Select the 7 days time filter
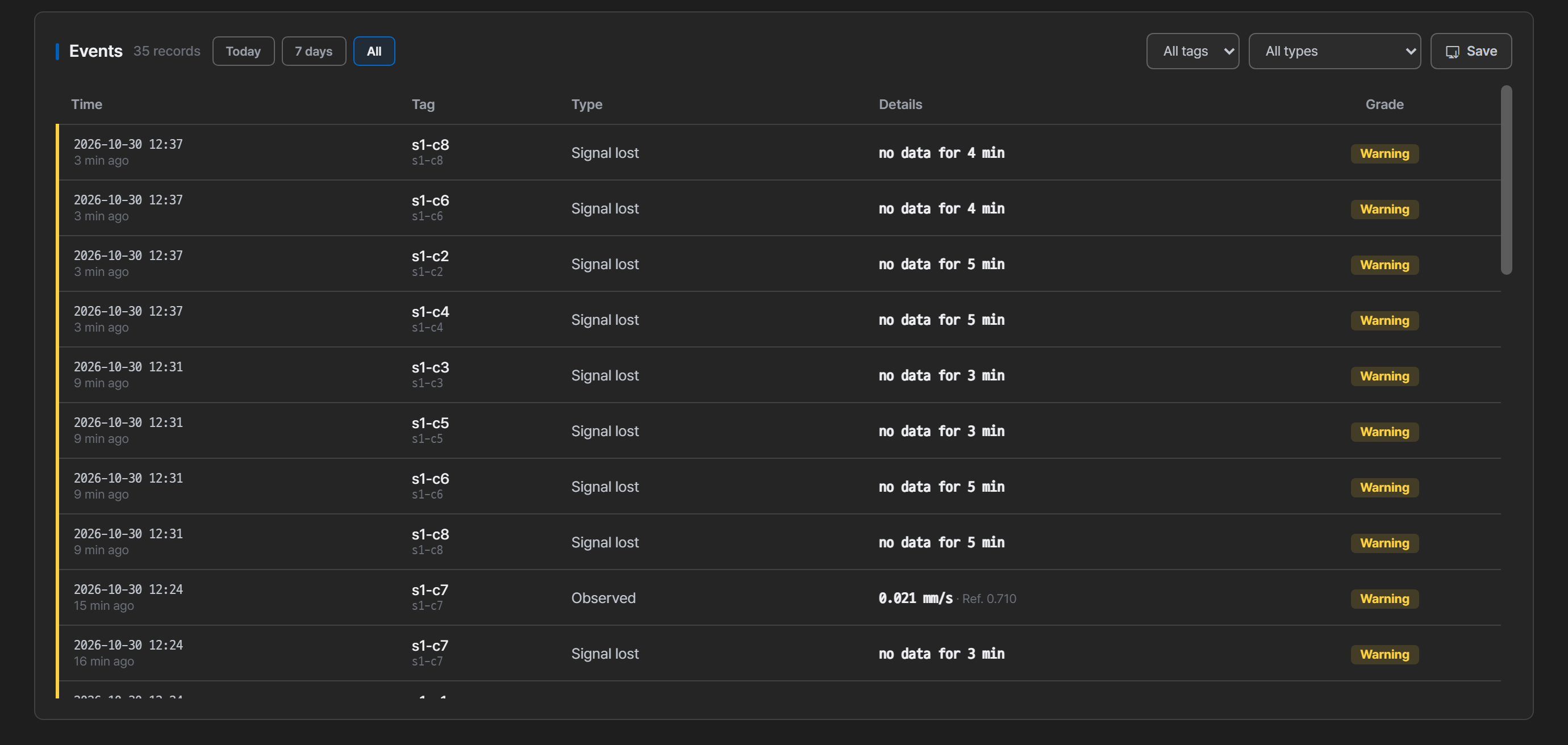The height and width of the screenshot is (745, 1568). [x=314, y=51]
